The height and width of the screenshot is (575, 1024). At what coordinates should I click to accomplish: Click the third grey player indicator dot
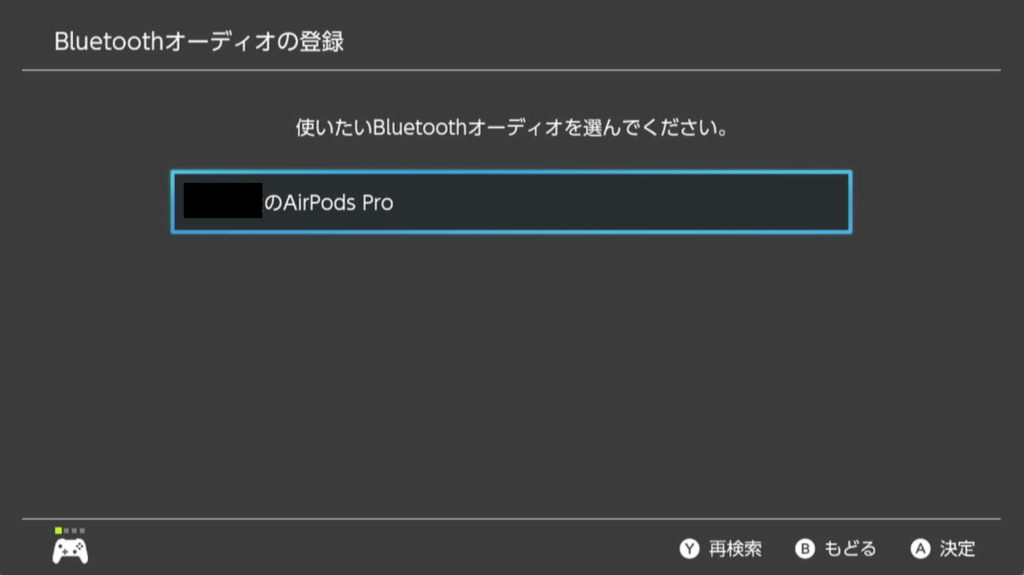point(74,531)
